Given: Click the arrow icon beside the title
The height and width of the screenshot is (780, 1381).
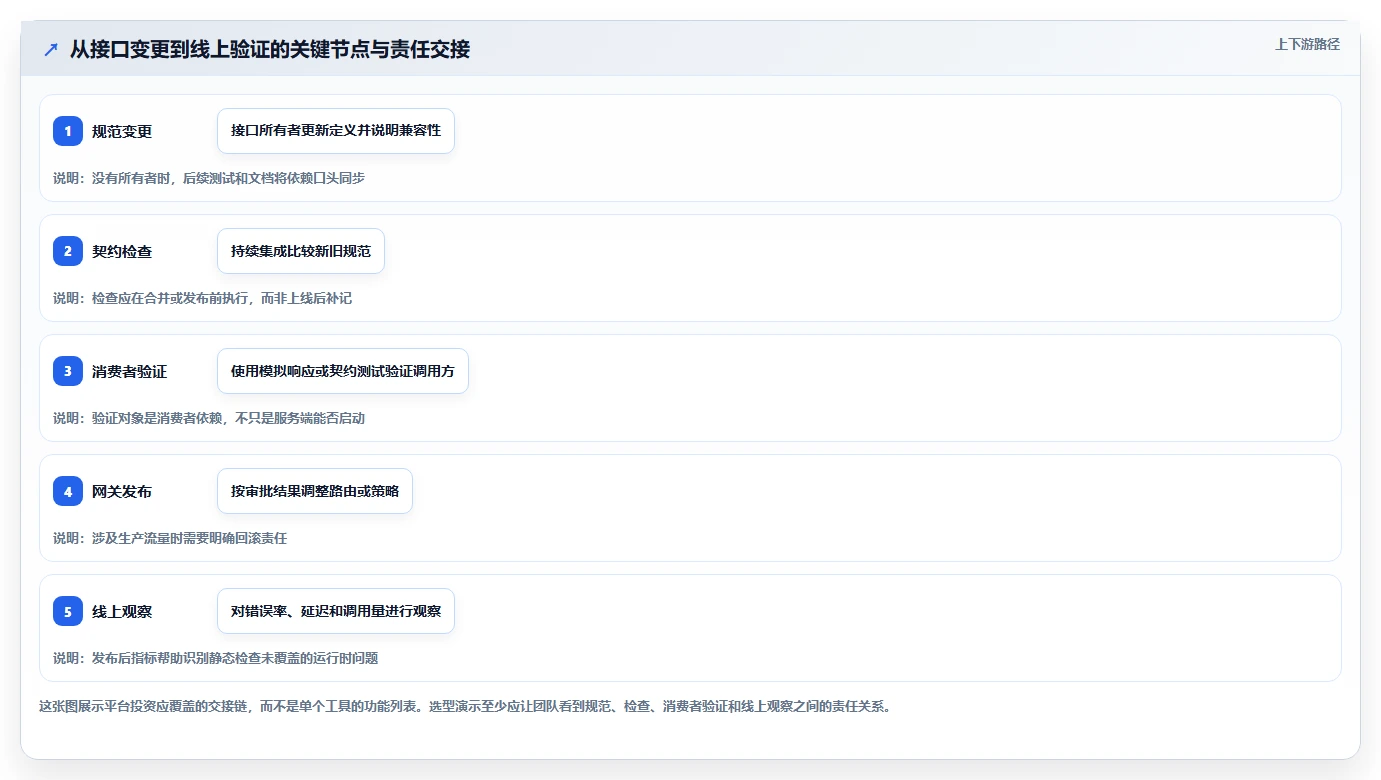Looking at the screenshot, I should tap(51, 49).
